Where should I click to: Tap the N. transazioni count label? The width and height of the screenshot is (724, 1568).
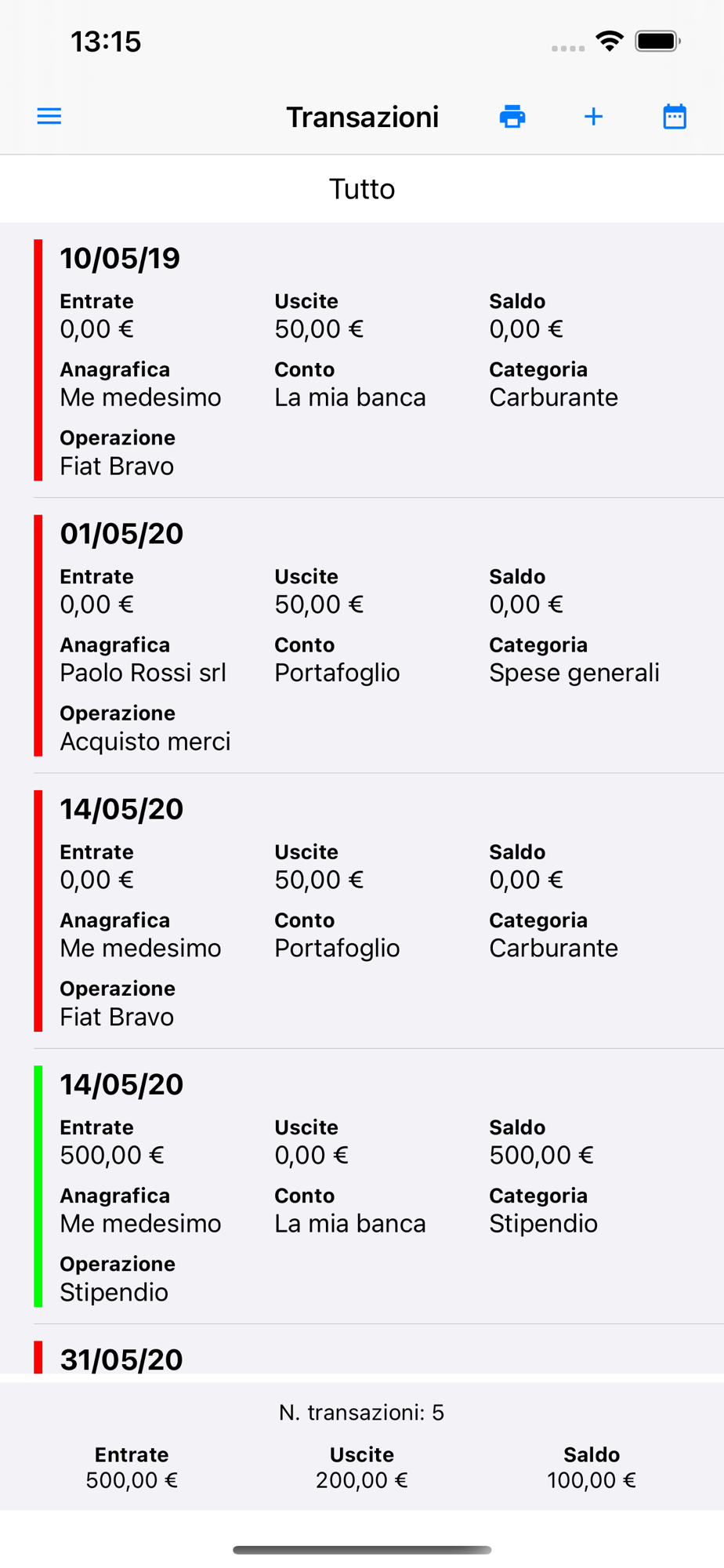point(362,1412)
